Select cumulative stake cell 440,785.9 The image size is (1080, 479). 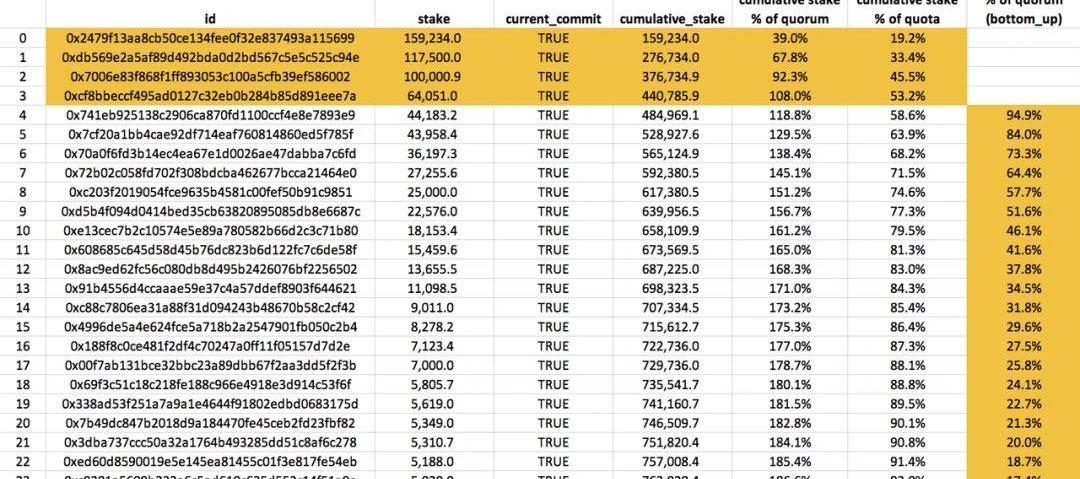[672, 96]
